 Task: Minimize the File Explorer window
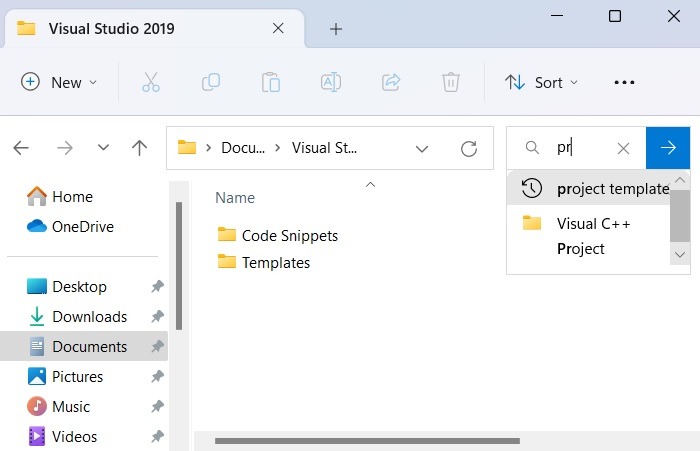(x=557, y=16)
